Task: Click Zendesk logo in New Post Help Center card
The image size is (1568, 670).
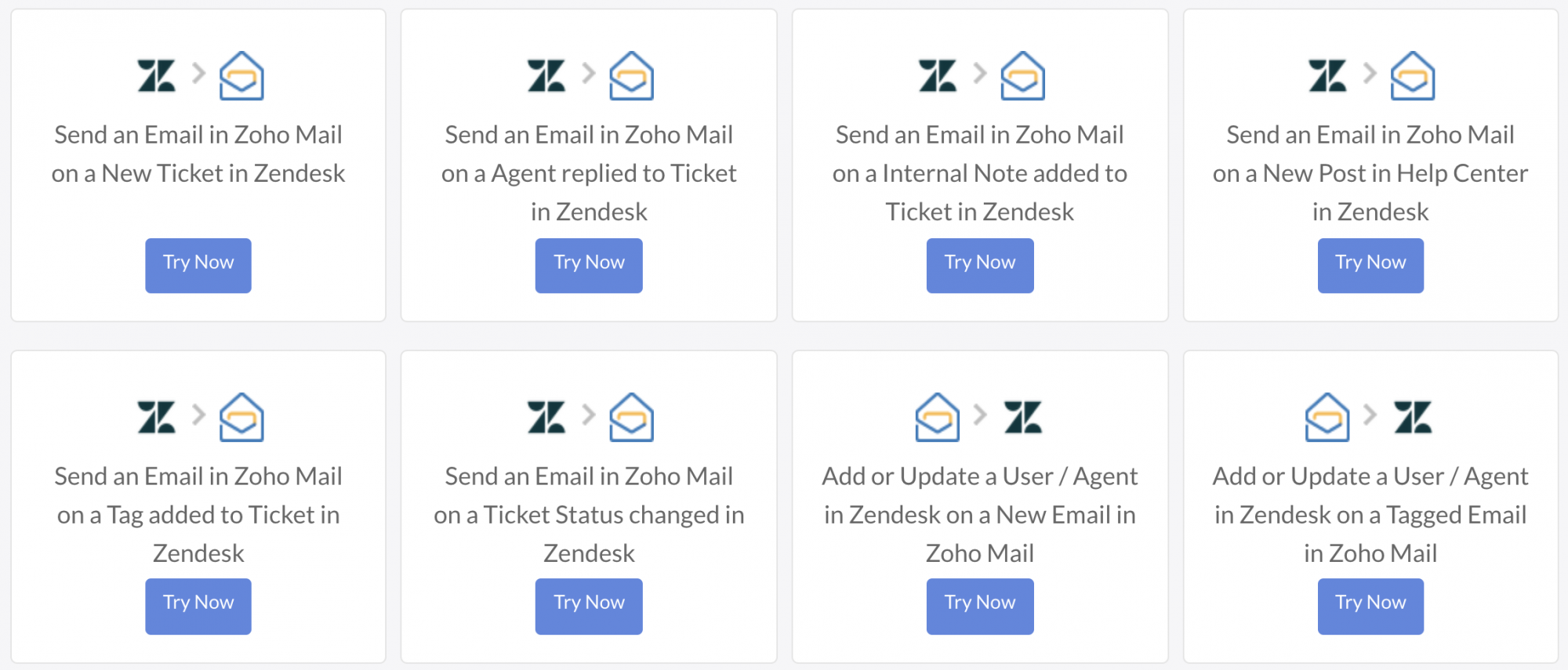Action: pyautogui.click(x=1327, y=76)
